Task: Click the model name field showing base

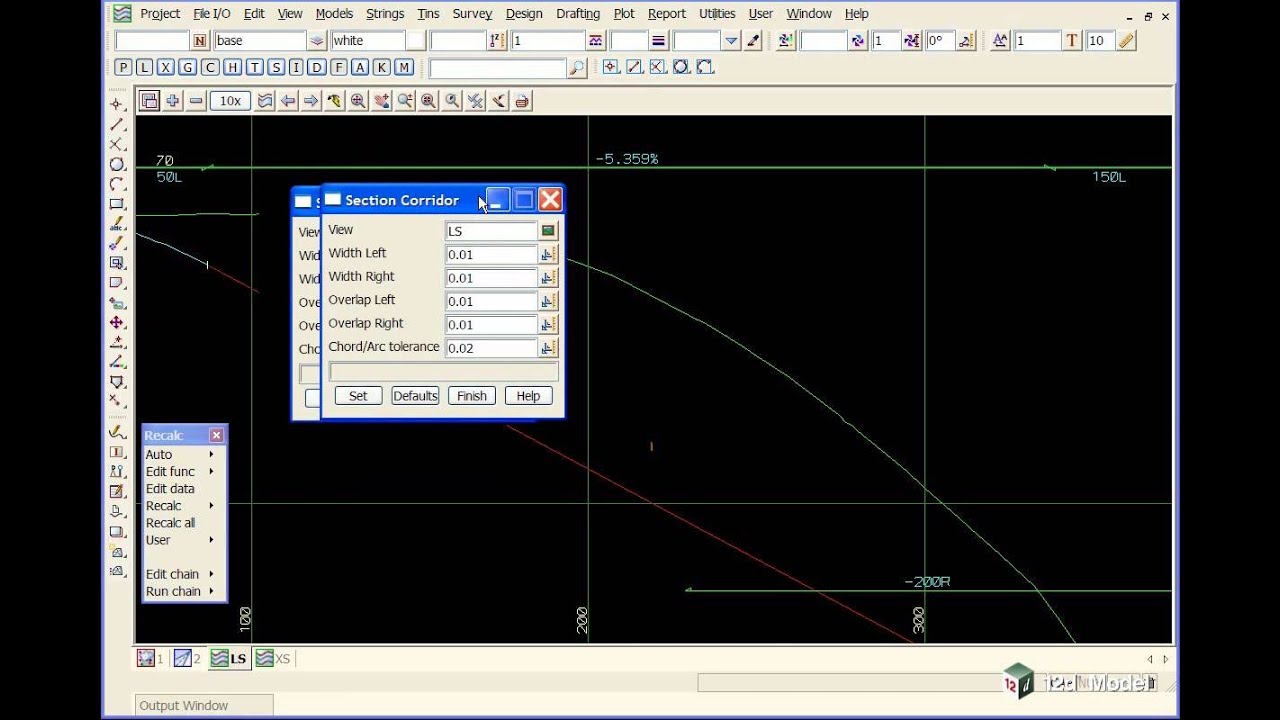Action: tap(260, 41)
